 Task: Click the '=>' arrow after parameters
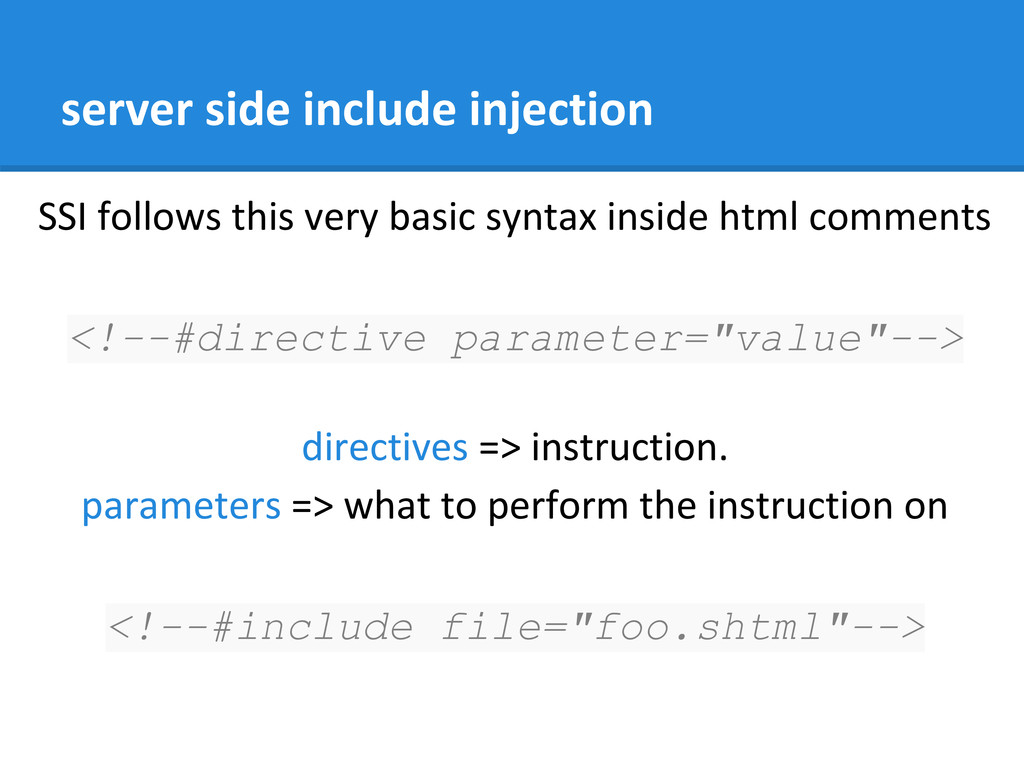[x=312, y=507]
